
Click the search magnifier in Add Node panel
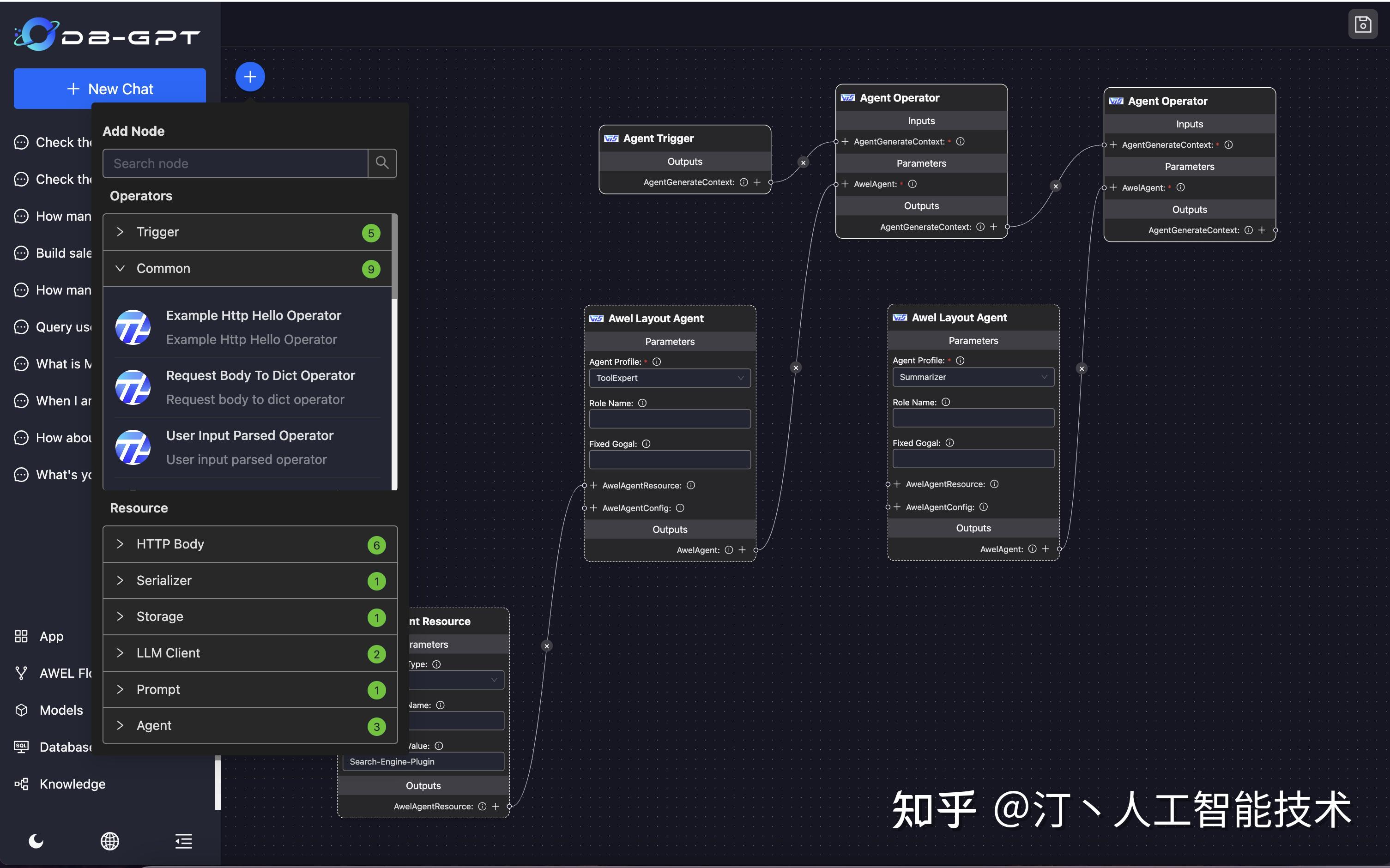point(382,163)
